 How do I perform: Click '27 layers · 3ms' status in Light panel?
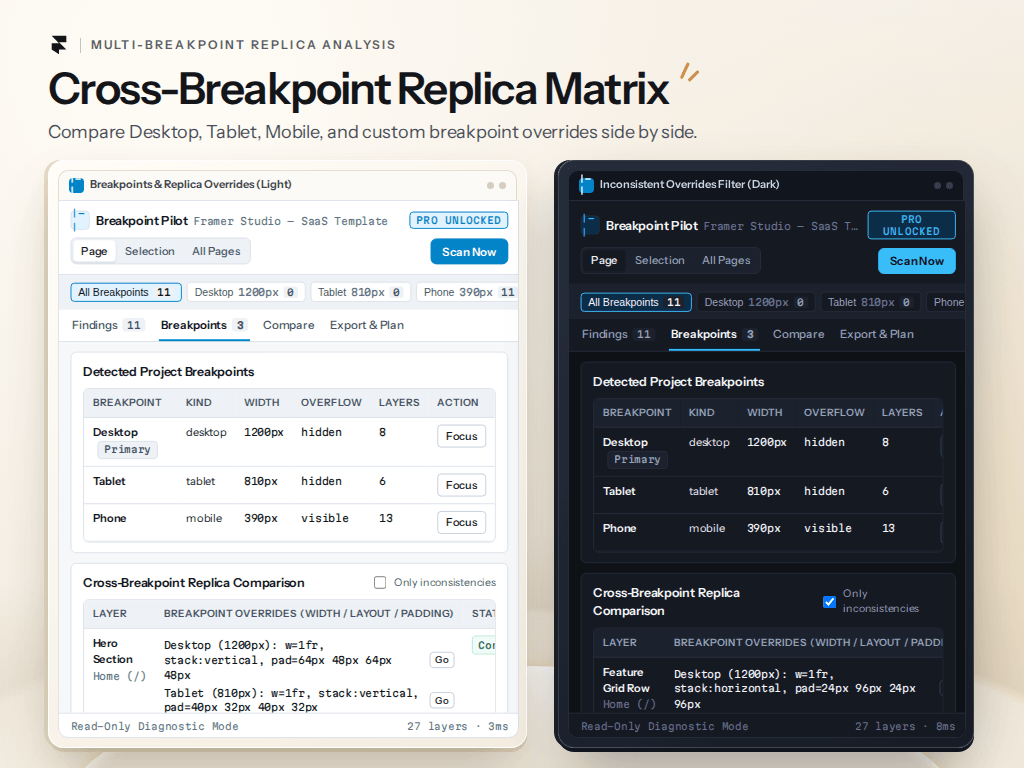(x=457, y=726)
